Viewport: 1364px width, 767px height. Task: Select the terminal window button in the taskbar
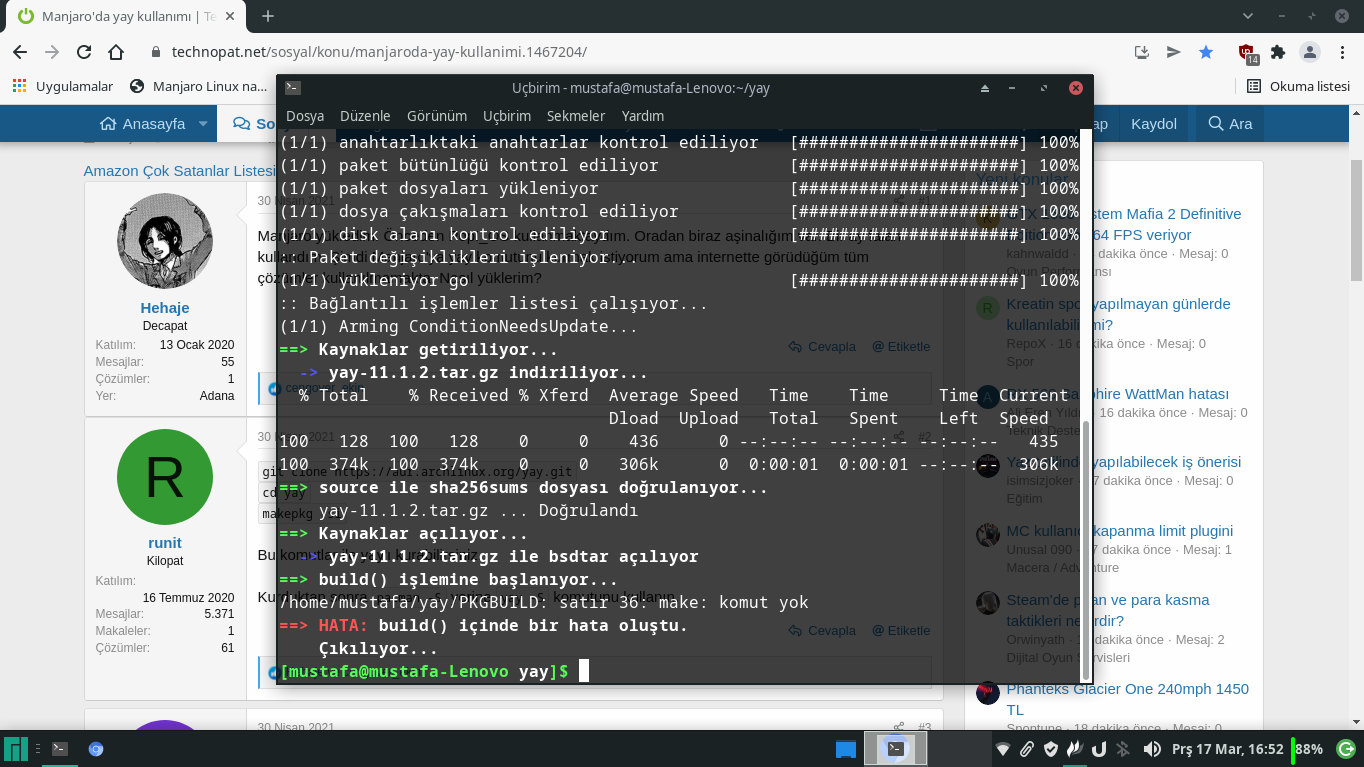(x=896, y=748)
